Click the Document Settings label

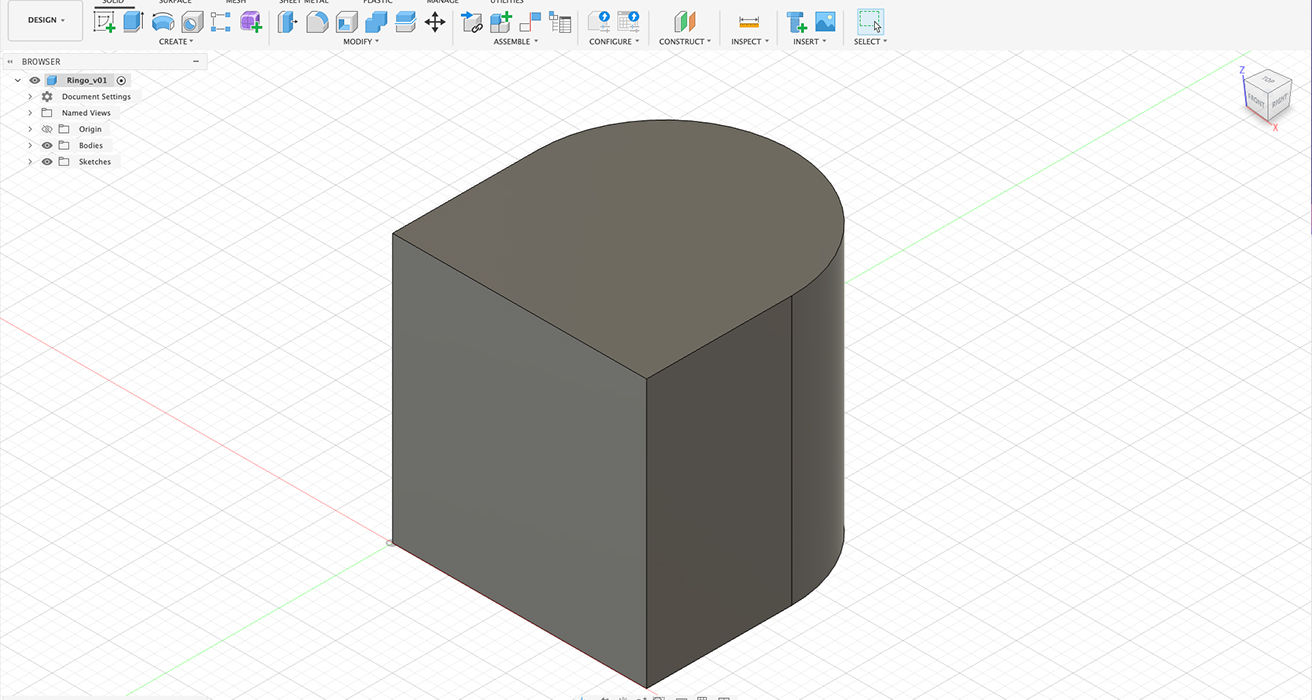(x=96, y=96)
